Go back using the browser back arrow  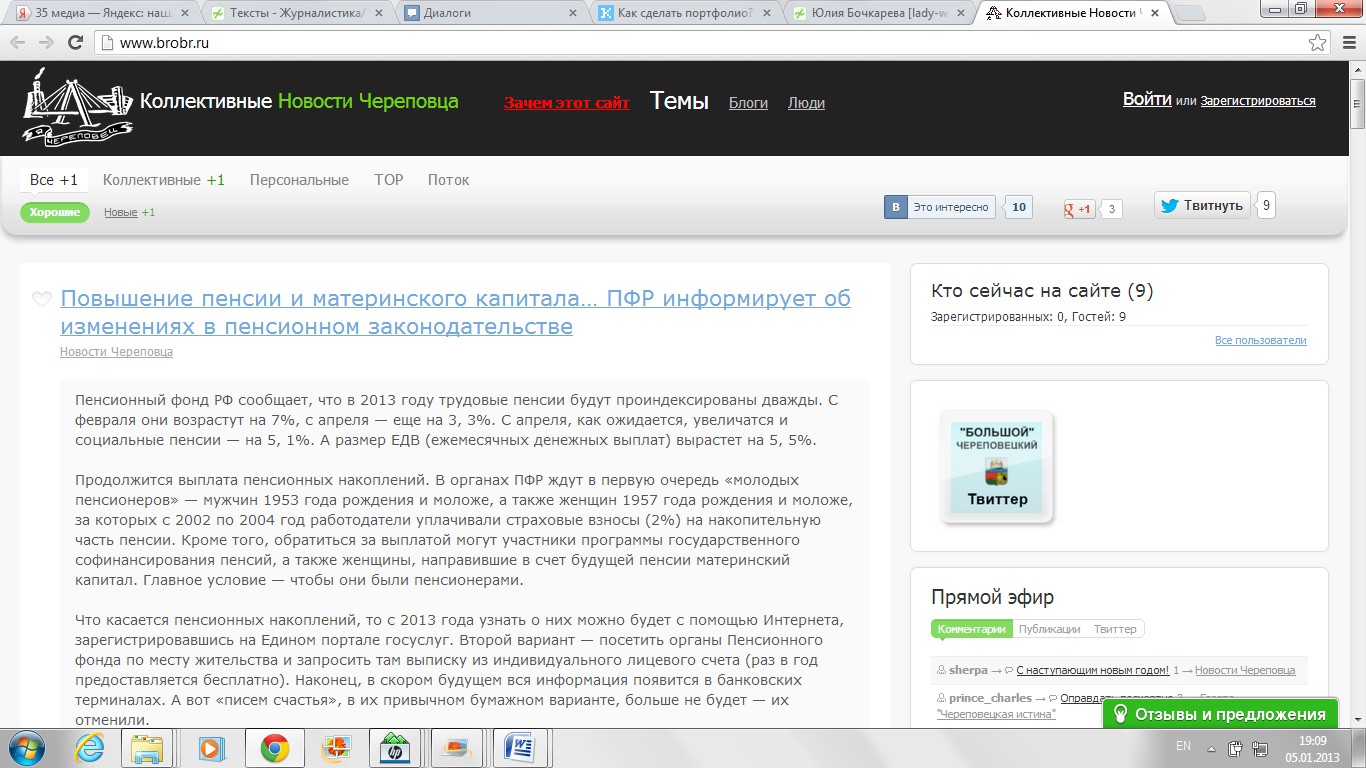click(x=19, y=43)
